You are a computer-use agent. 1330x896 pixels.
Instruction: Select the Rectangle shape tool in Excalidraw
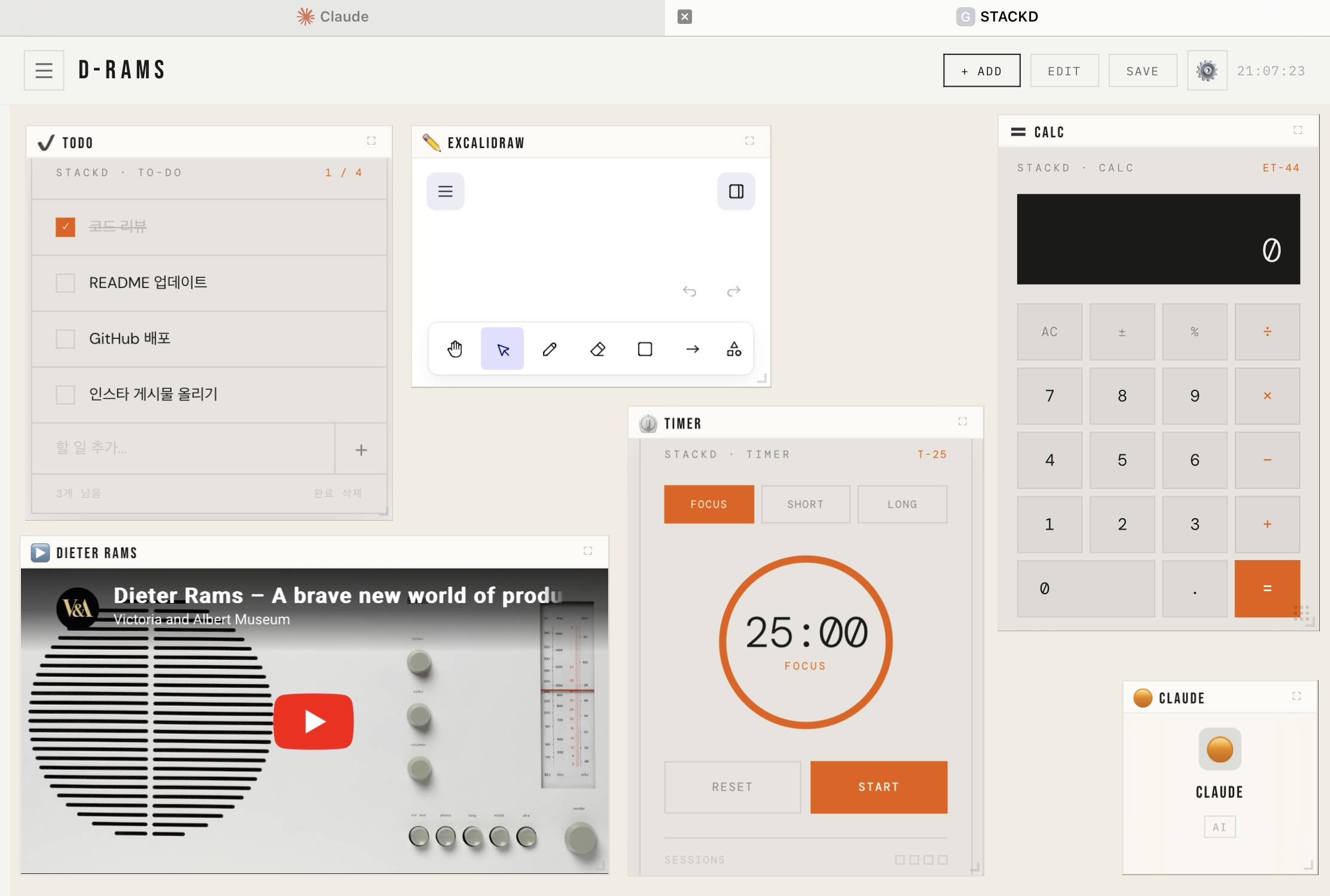pyautogui.click(x=645, y=349)
